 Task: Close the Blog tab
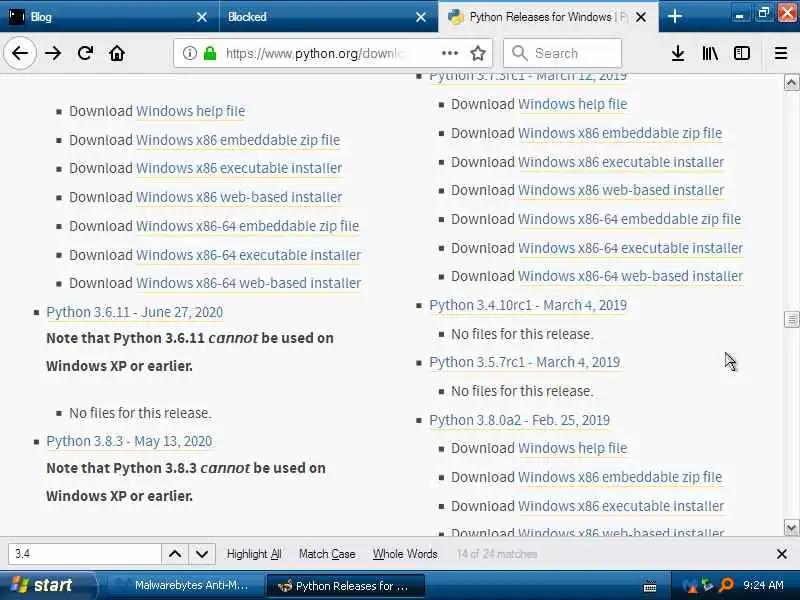(x=202, y=17)
